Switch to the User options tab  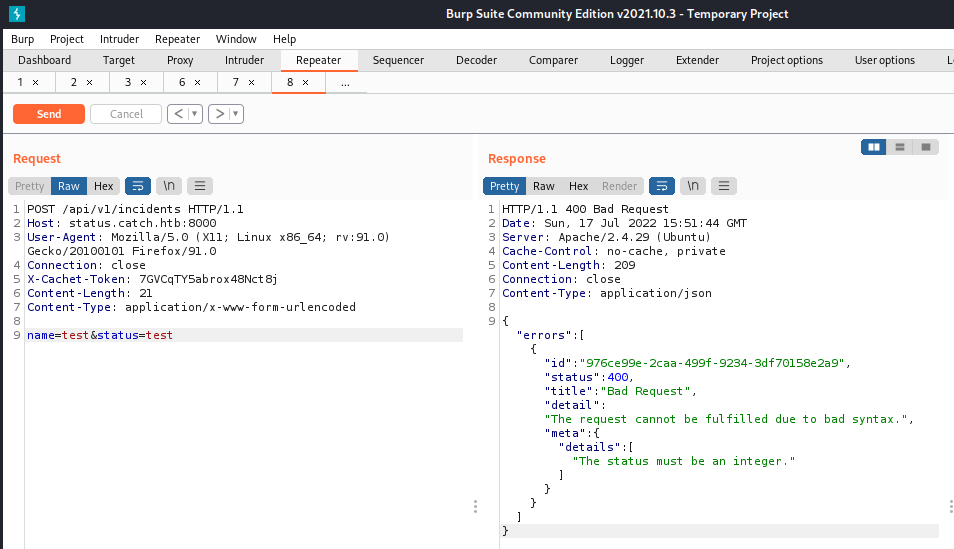coord(885,60)
